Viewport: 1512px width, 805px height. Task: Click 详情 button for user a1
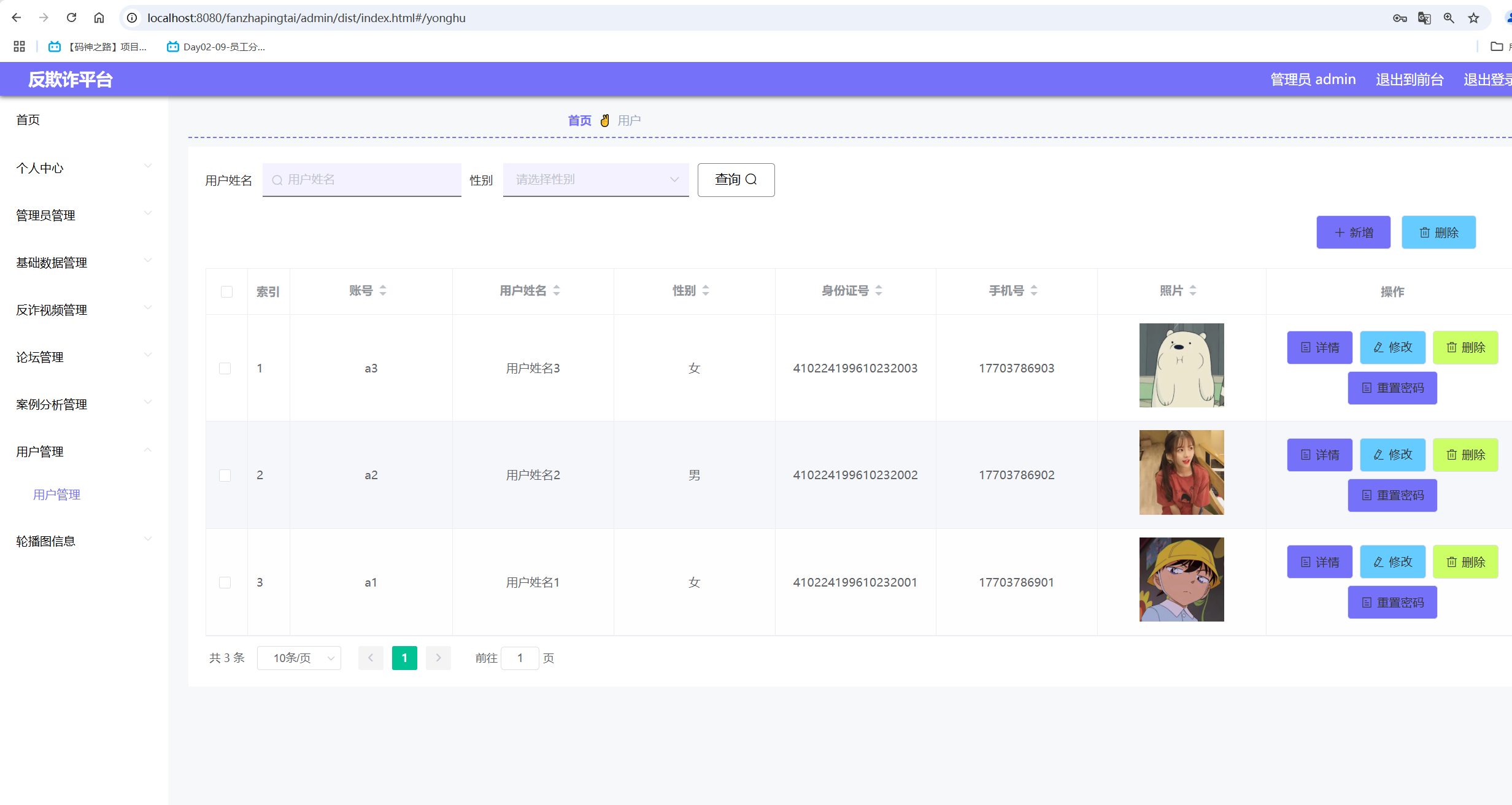(1319, 562)
